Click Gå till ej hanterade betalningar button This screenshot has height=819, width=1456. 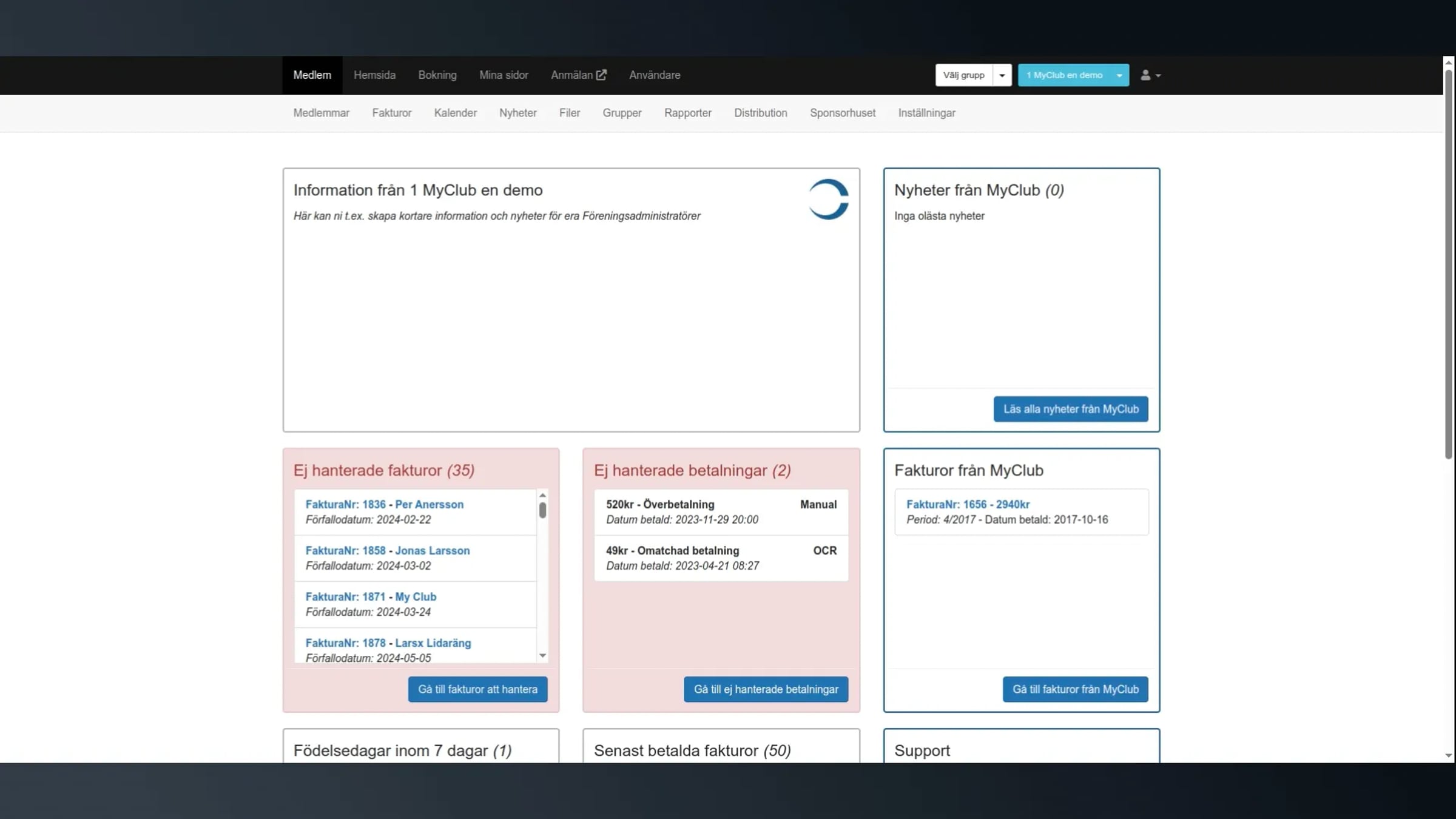click(766, 689)
